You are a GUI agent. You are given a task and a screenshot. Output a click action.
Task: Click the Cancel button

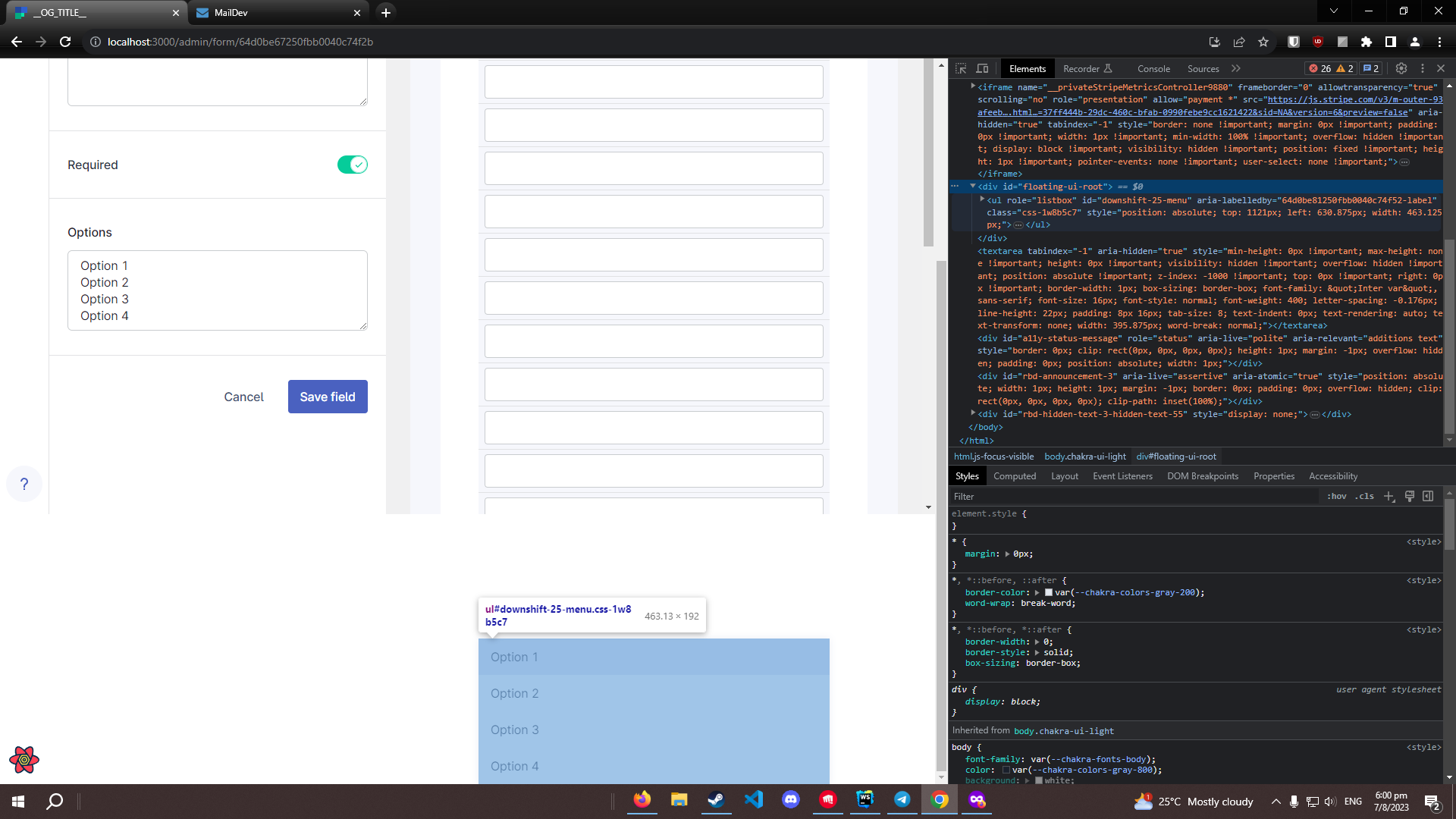click(243, 397)
